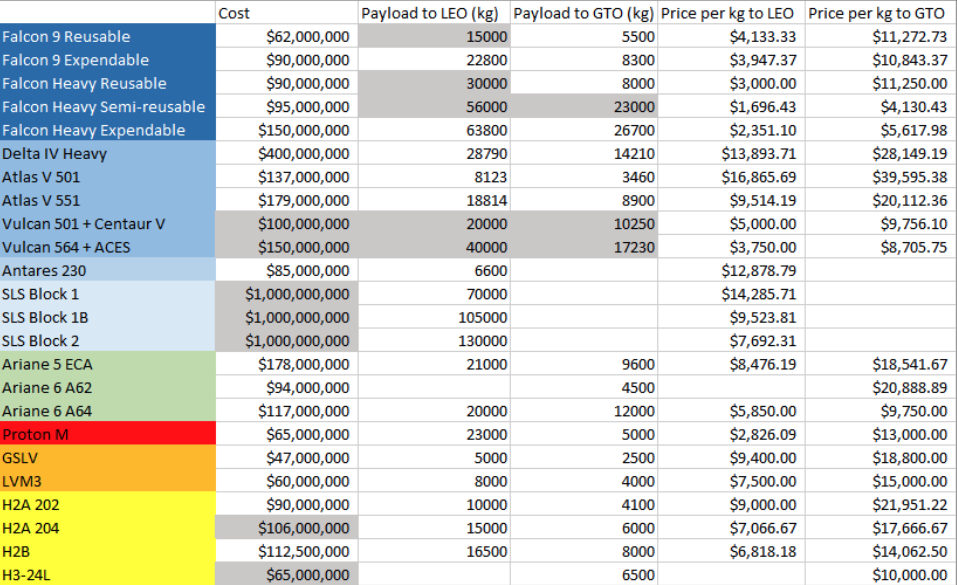Click the 'Vulcan 564 + ACES' label

[x=108, y=247]
